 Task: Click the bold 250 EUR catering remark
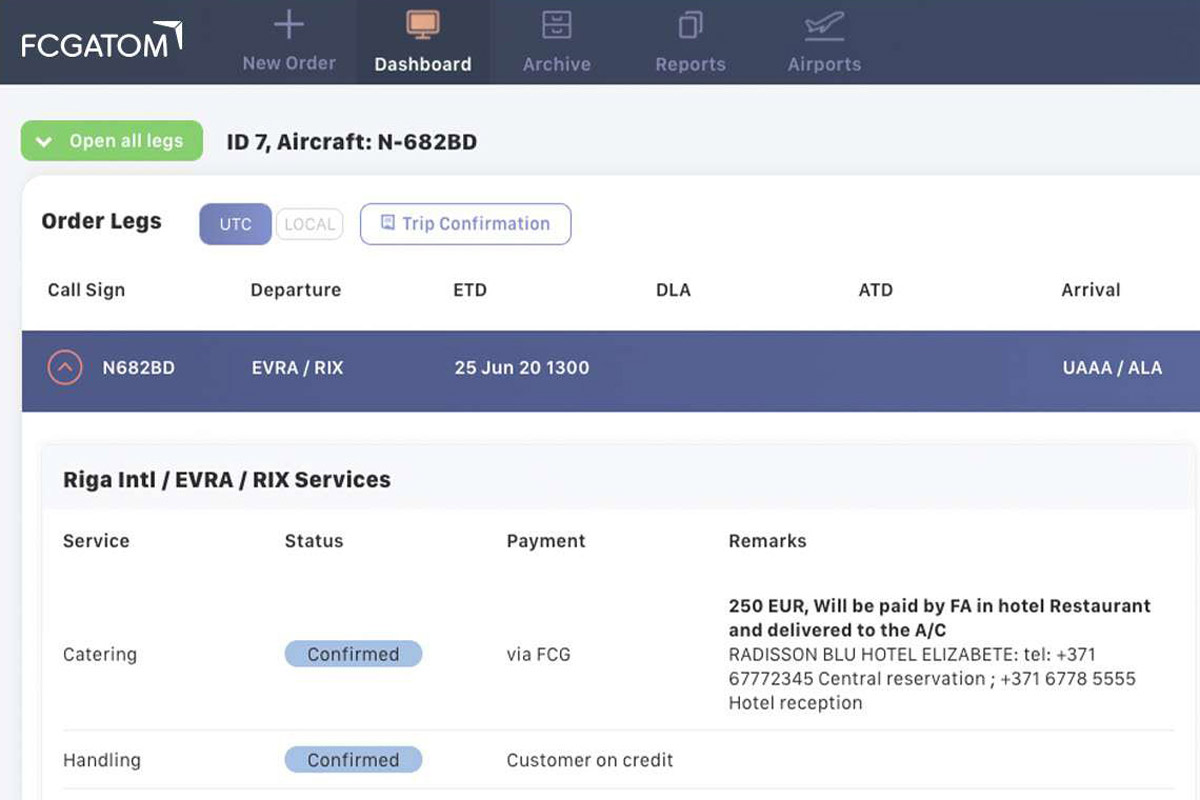click(940, 618)
